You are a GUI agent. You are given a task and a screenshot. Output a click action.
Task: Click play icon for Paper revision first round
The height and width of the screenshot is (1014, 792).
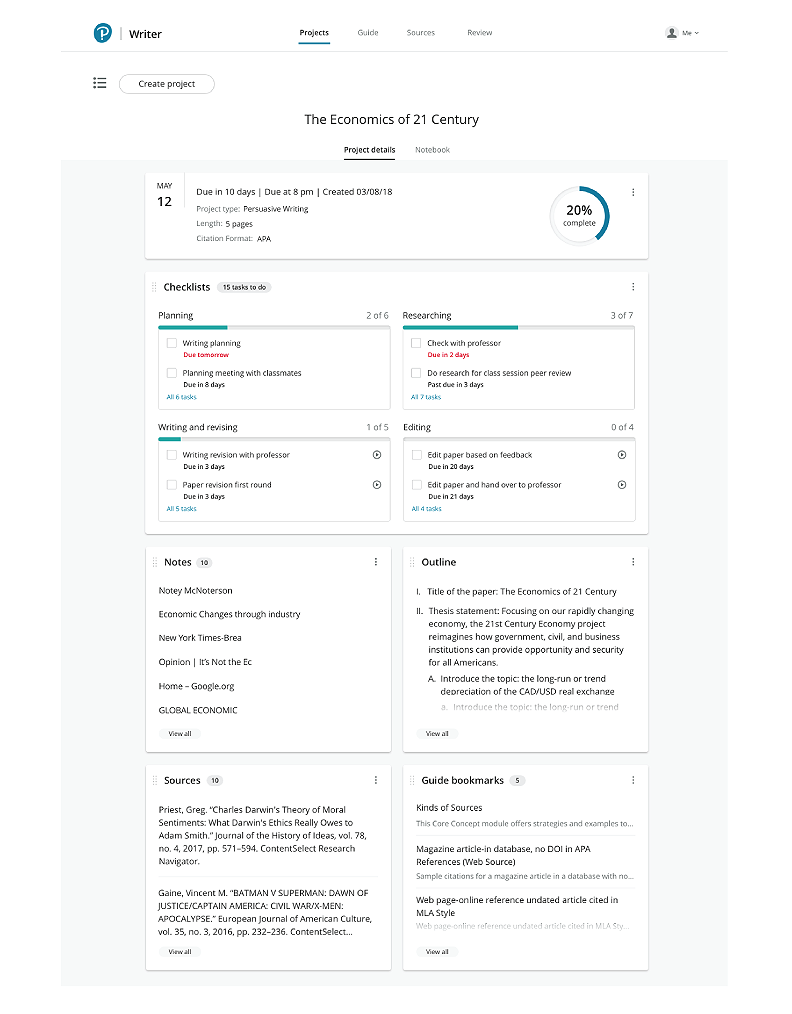[x=377, y=484]
